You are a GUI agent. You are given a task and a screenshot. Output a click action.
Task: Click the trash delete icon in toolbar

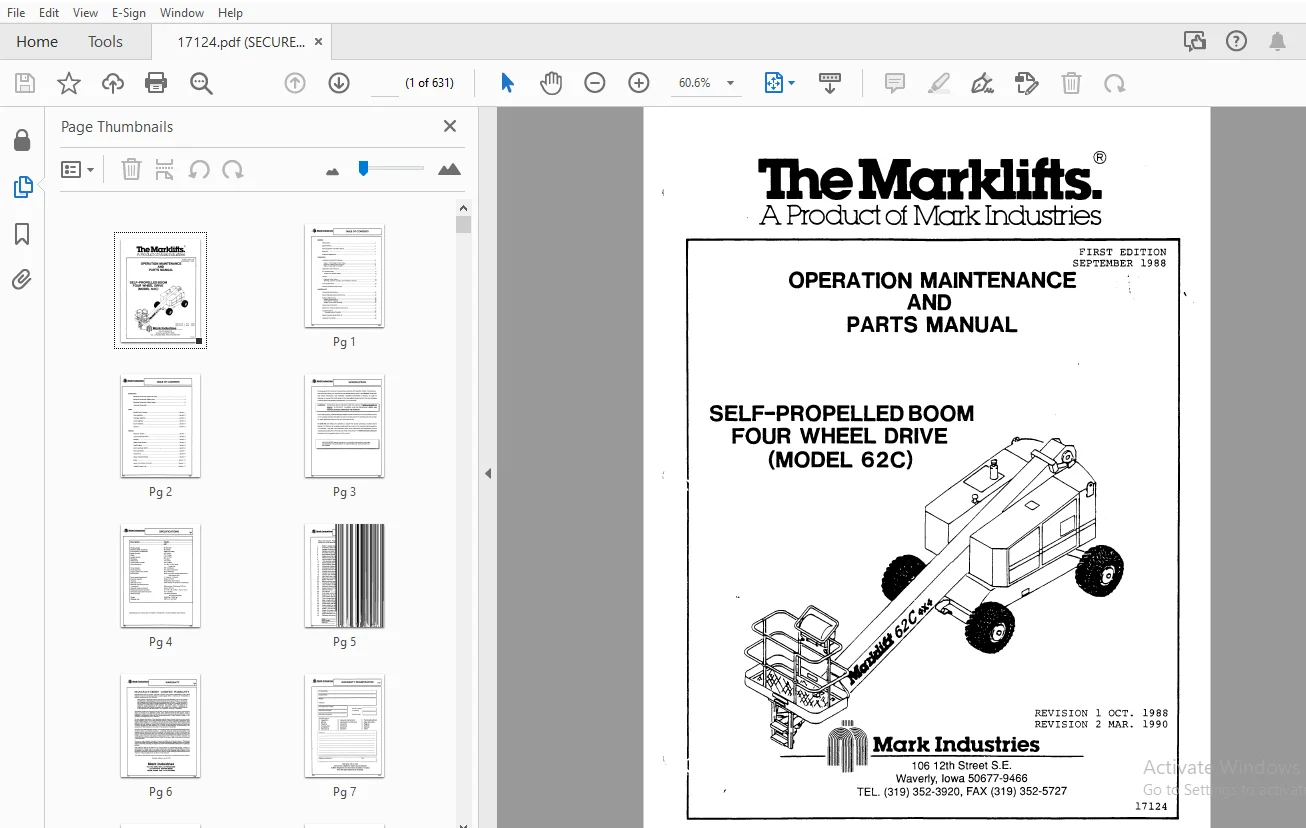[1071, 83]
